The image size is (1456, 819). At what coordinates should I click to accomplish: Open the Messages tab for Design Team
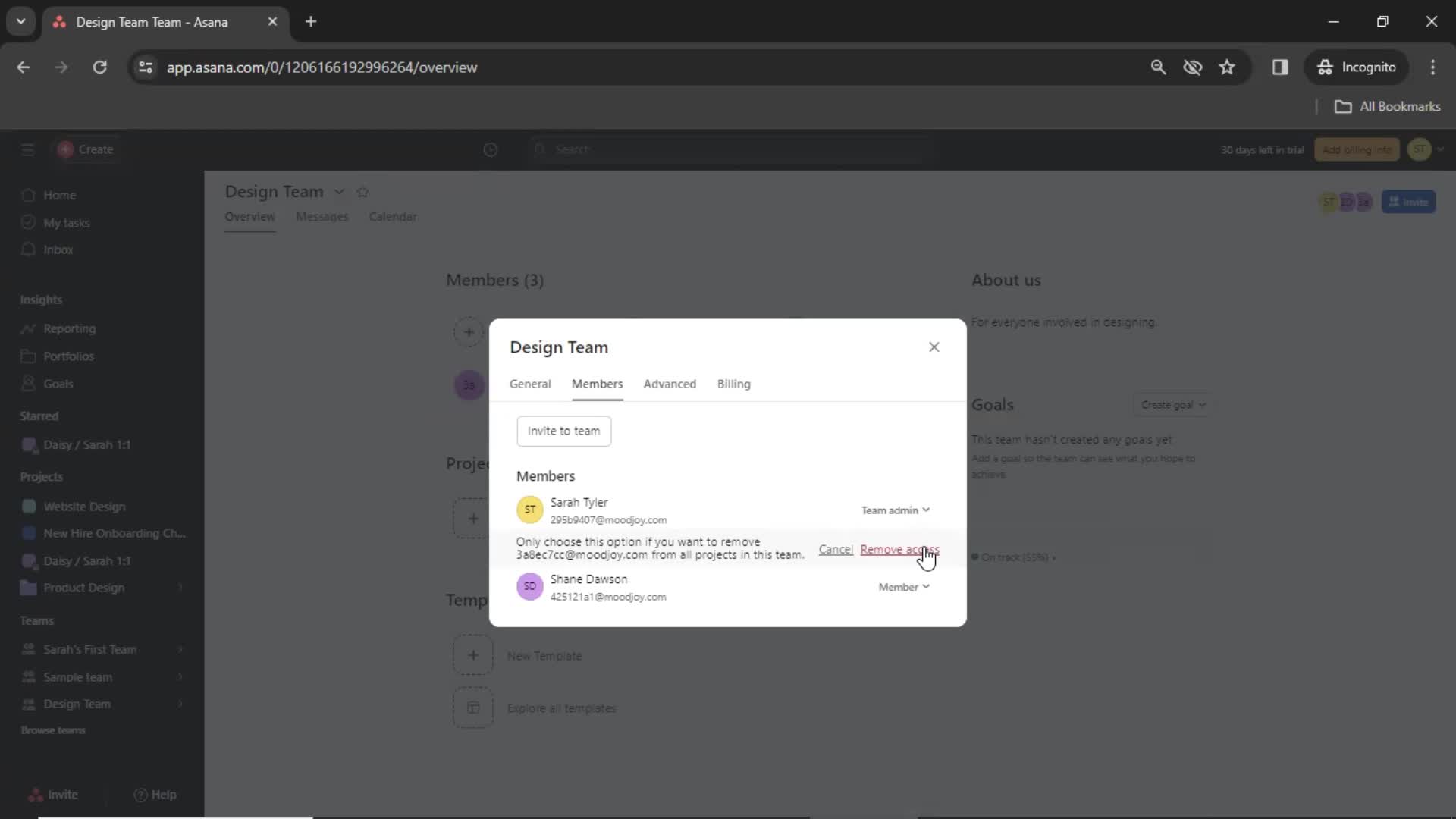coord(323,216)
